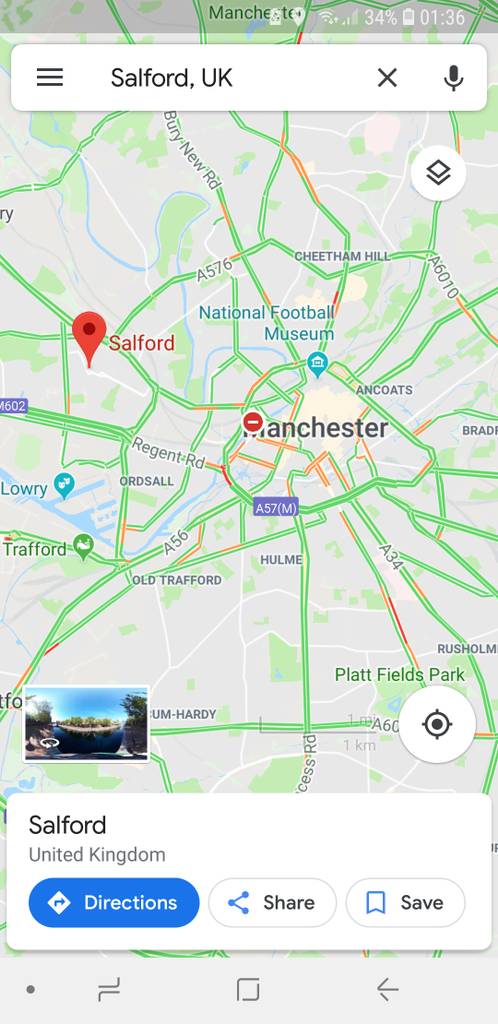This screenshot has width=498, height=1024.
Task: Select the A57(M) road label
Action: pos(275,507)
